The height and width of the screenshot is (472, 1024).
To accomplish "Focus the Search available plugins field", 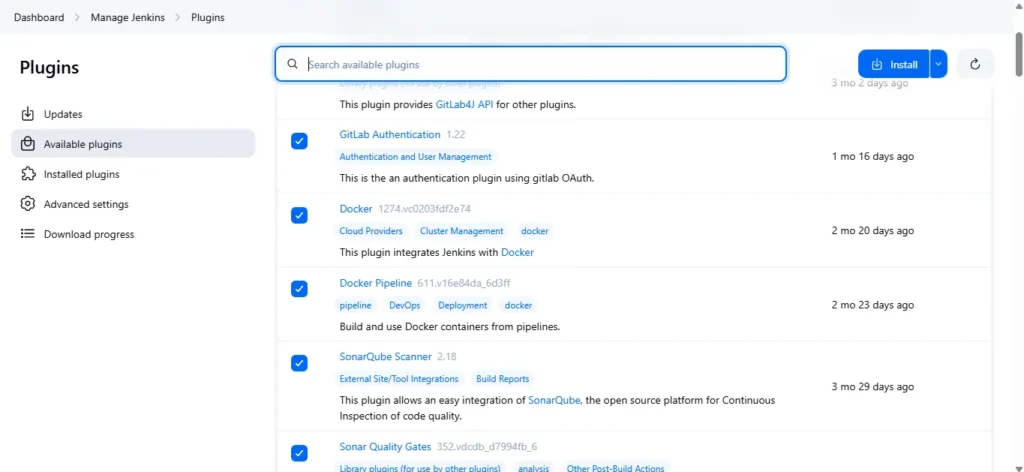I will [x=540, y=64].
